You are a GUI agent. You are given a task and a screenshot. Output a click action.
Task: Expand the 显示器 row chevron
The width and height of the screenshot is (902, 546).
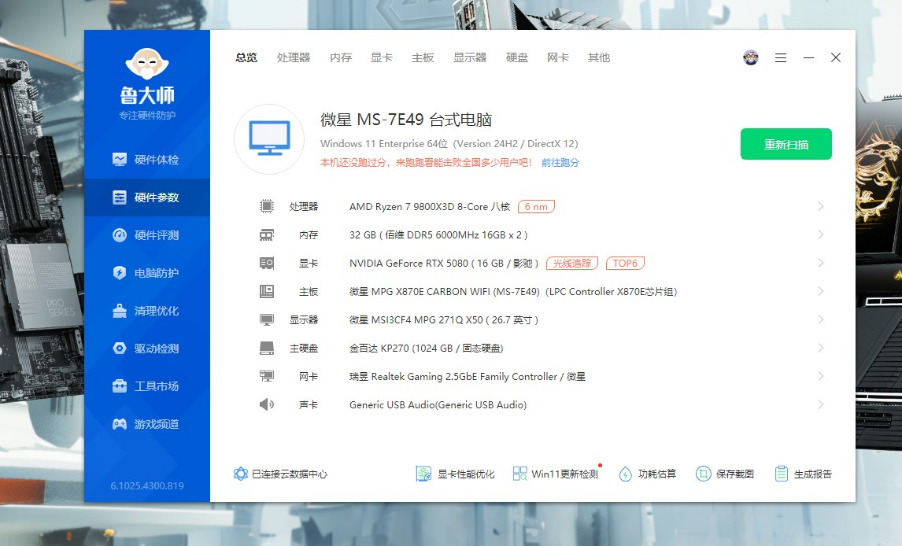pos(820,320)
